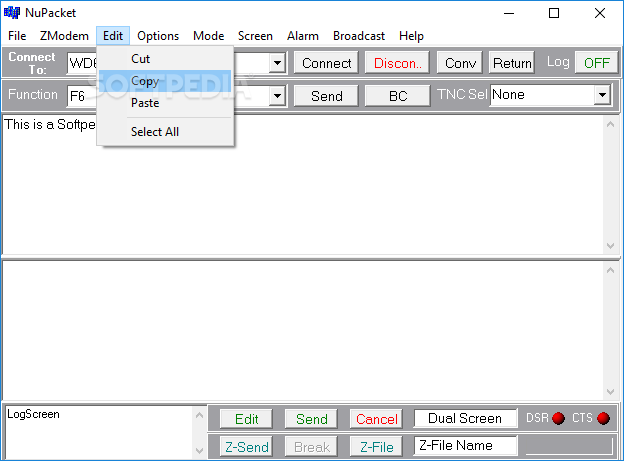This screenshot has height=461, width=624.
Task: Choose Cut from the Edit menu
Action: [165, 59]
